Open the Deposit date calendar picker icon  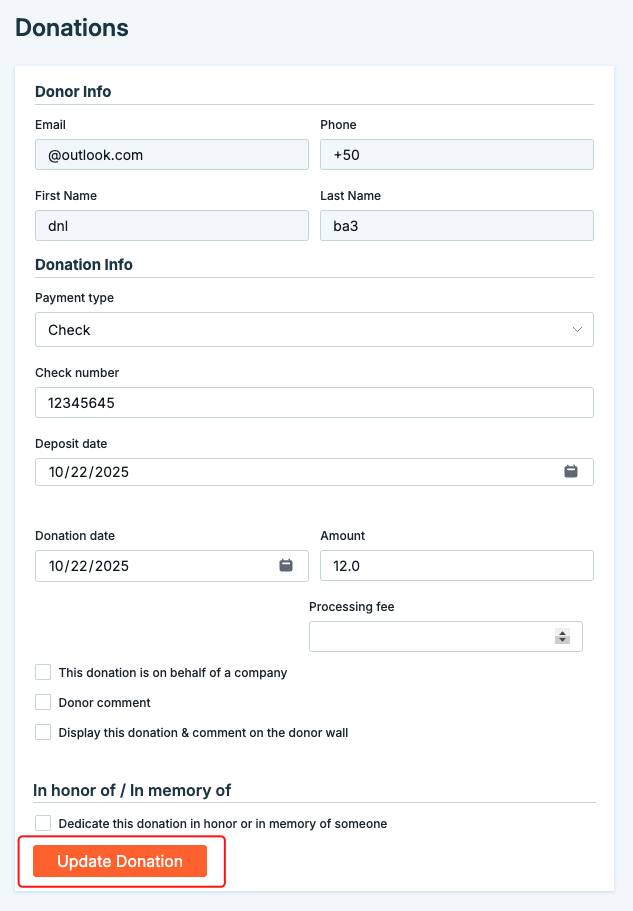[x=571, y=471]
